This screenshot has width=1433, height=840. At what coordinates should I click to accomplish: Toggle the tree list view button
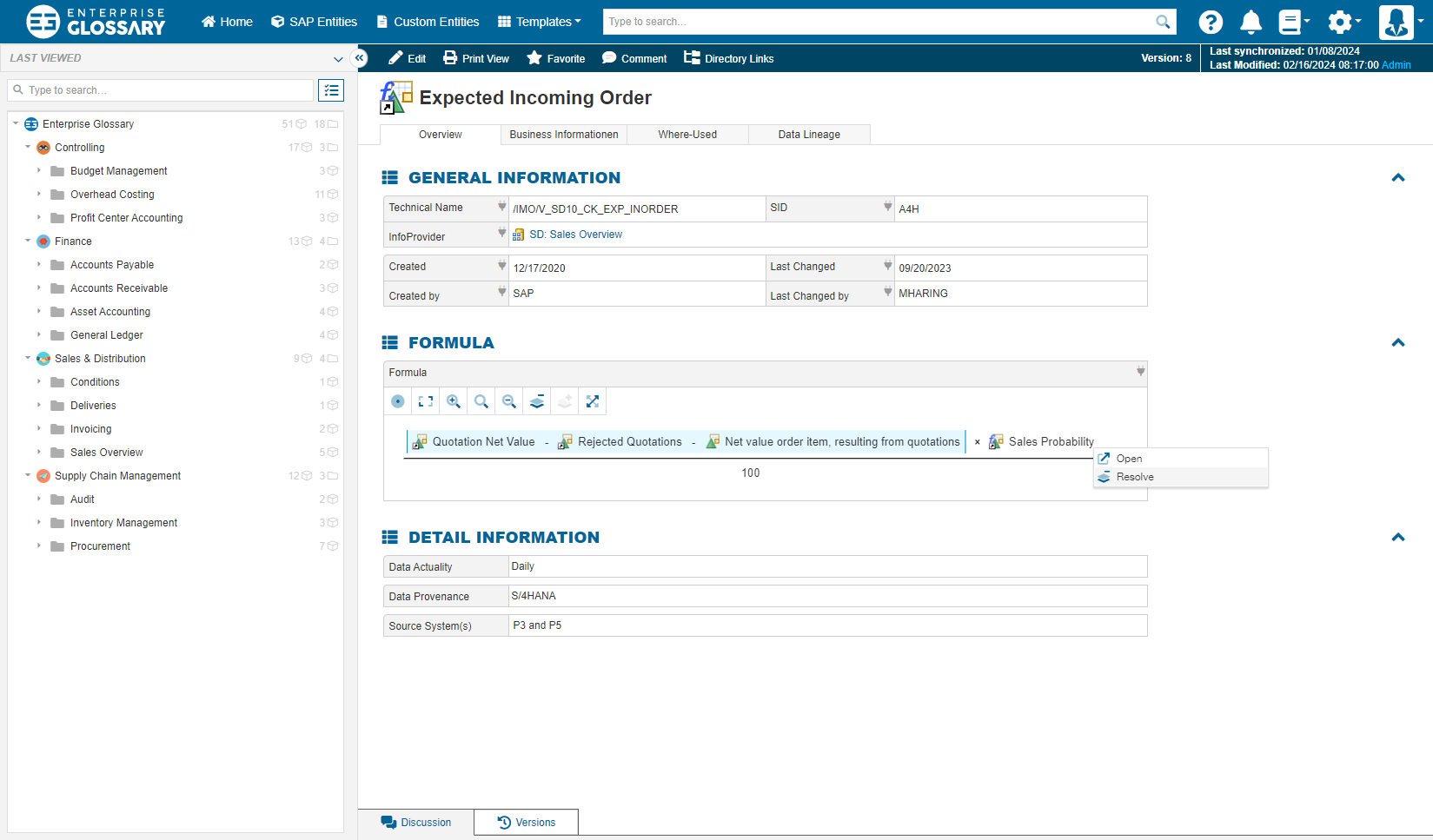(x=331, y=90)
